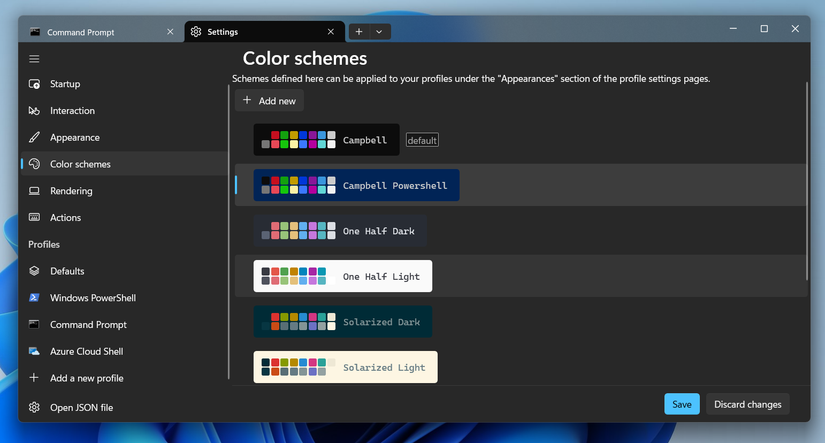Click the Command Prompt tab icon
The image size is (825, 443).
(x=35, y=32)
